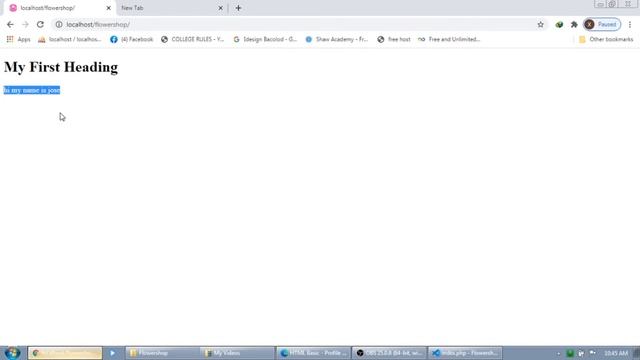
Task: Open Chrome's three-dot menu
Action: pos(630,24)
